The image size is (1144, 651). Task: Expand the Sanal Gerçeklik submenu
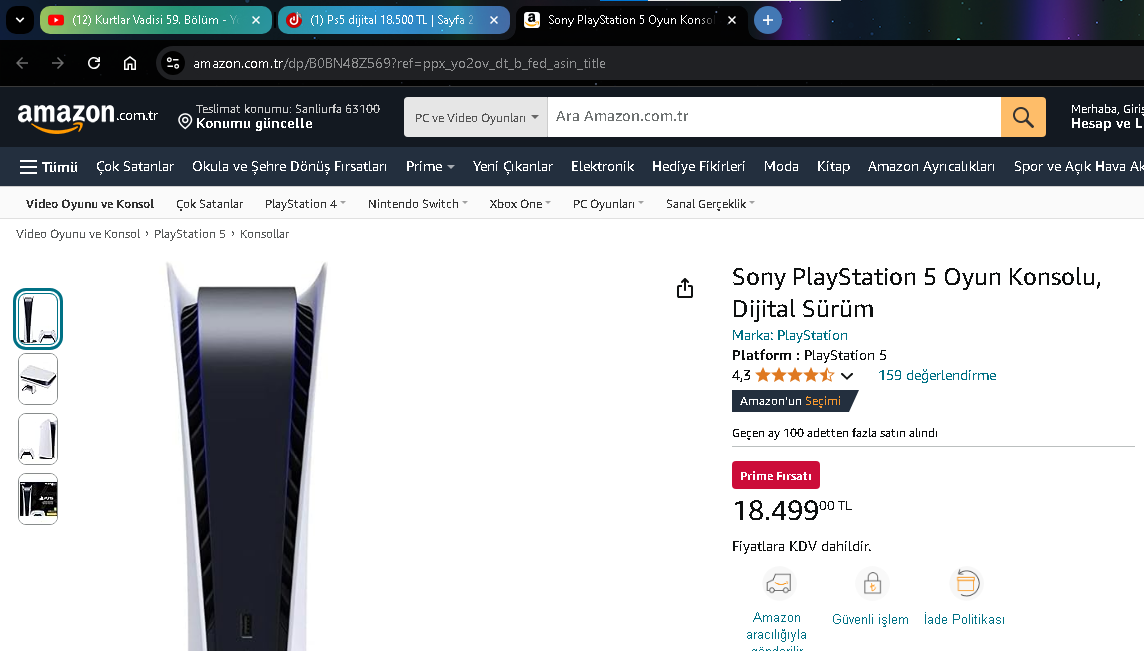pos(710,204)
